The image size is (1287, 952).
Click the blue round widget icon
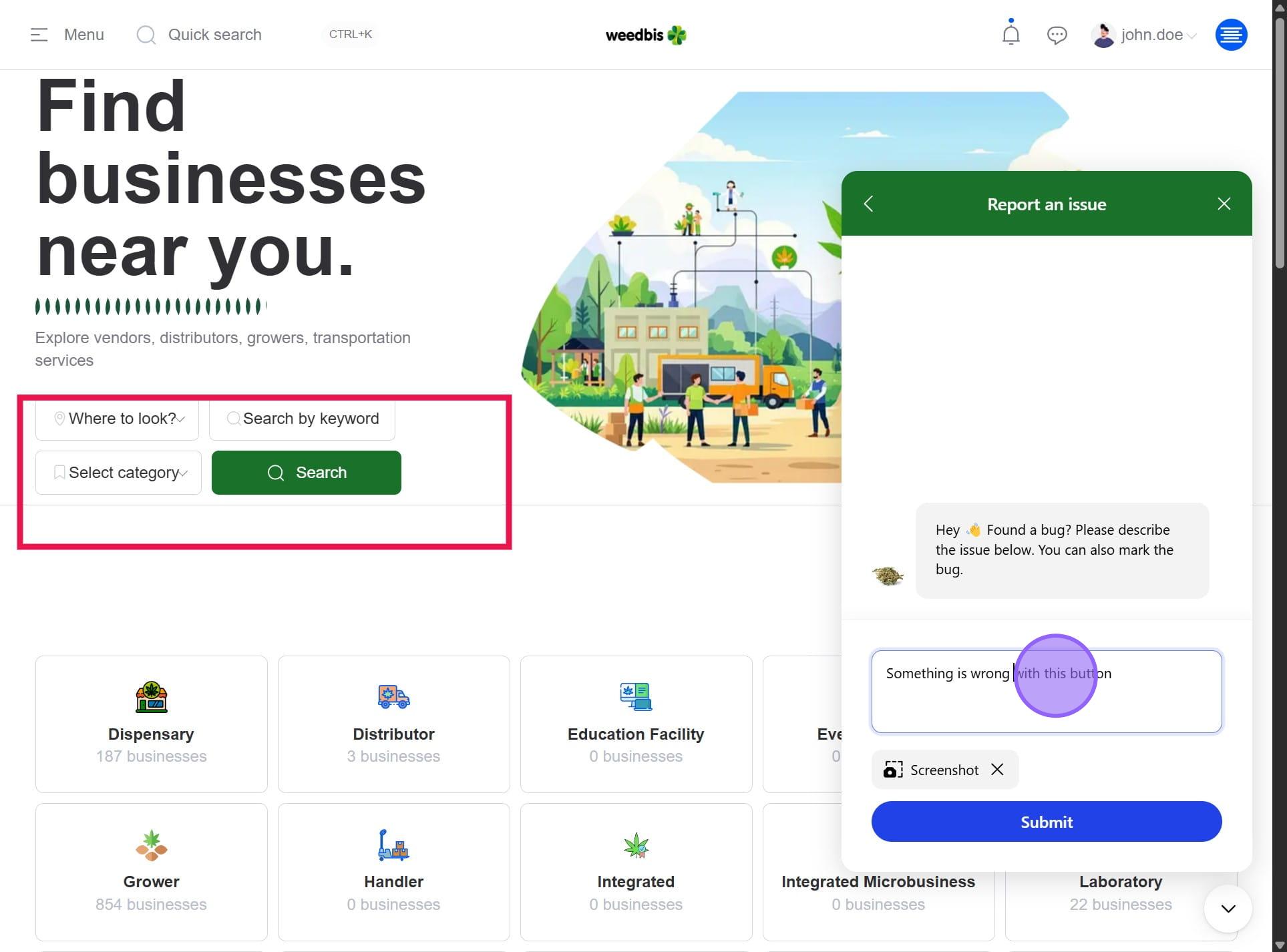pyautogui.click(x=1231, y=35)
